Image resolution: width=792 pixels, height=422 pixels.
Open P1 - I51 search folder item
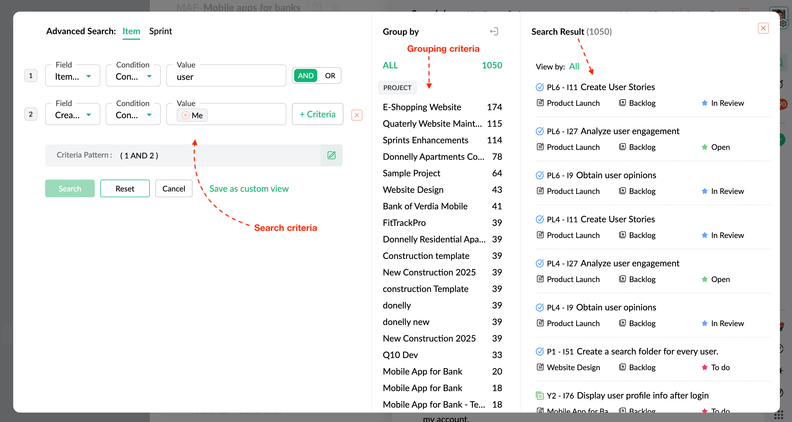point(632,351)
